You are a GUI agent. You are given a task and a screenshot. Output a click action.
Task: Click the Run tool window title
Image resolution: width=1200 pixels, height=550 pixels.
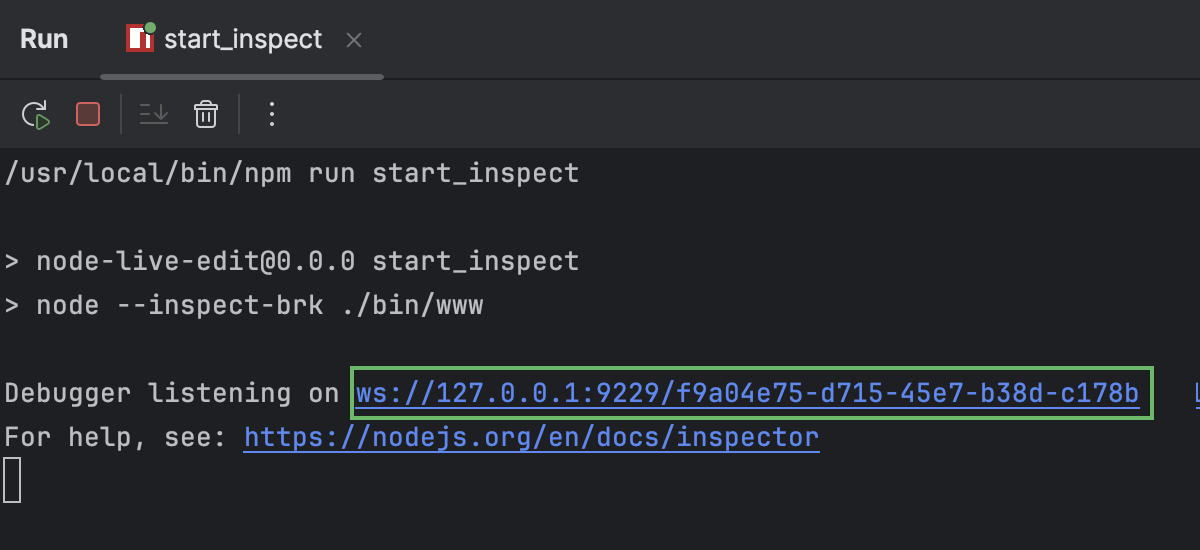(x=44, y=40)
